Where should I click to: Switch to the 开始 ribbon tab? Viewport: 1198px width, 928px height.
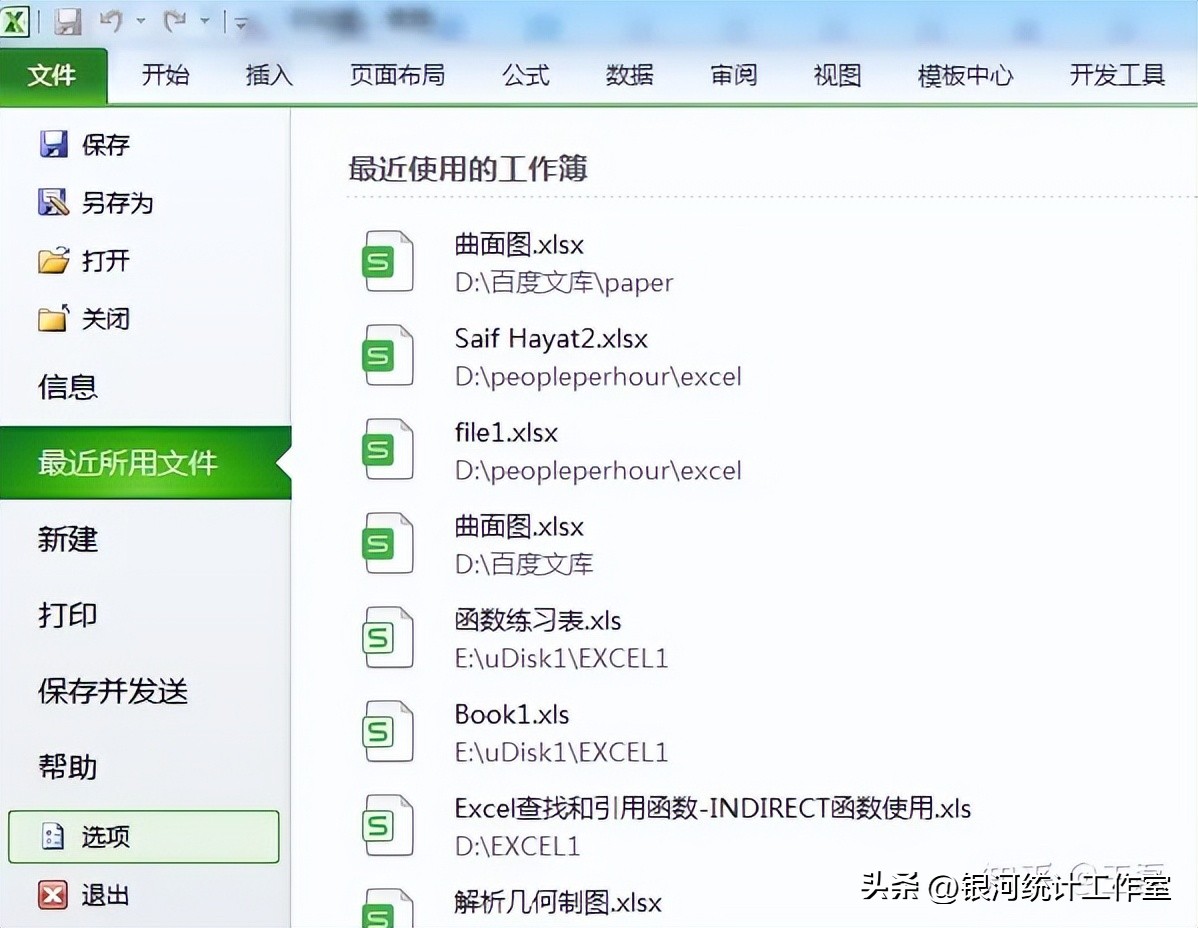coord(165,75)
